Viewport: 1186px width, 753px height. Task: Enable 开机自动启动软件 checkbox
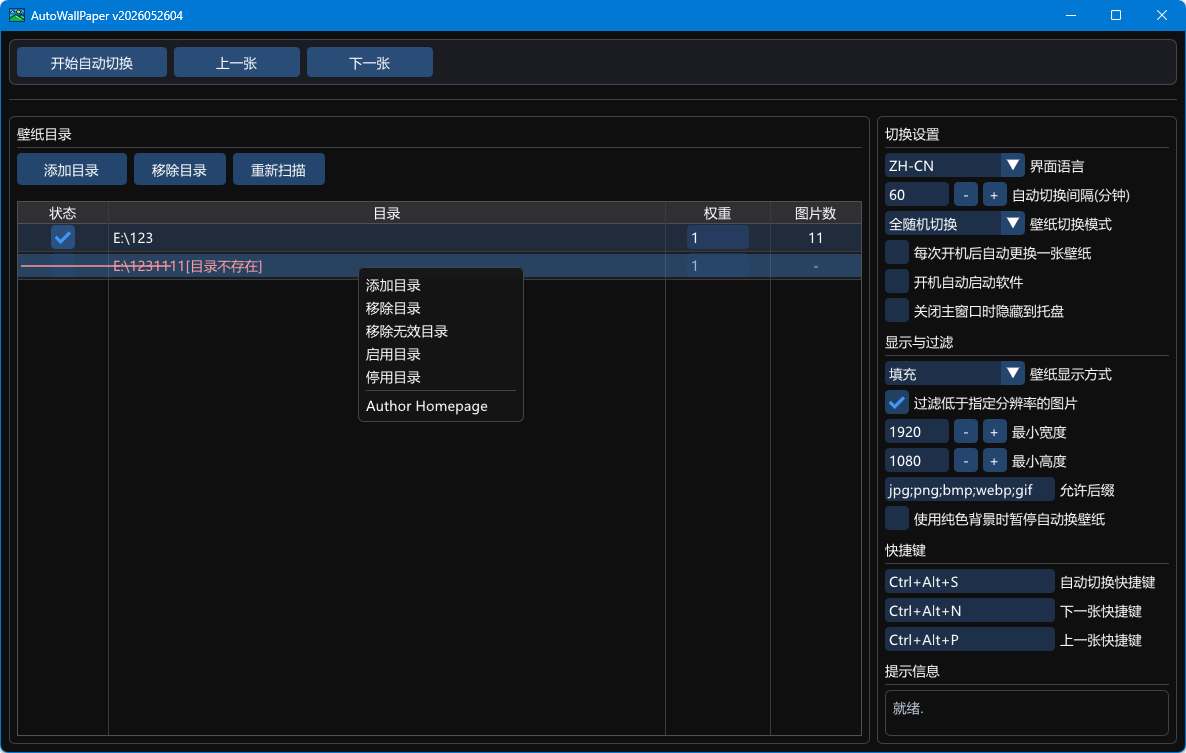pos(897,282)
